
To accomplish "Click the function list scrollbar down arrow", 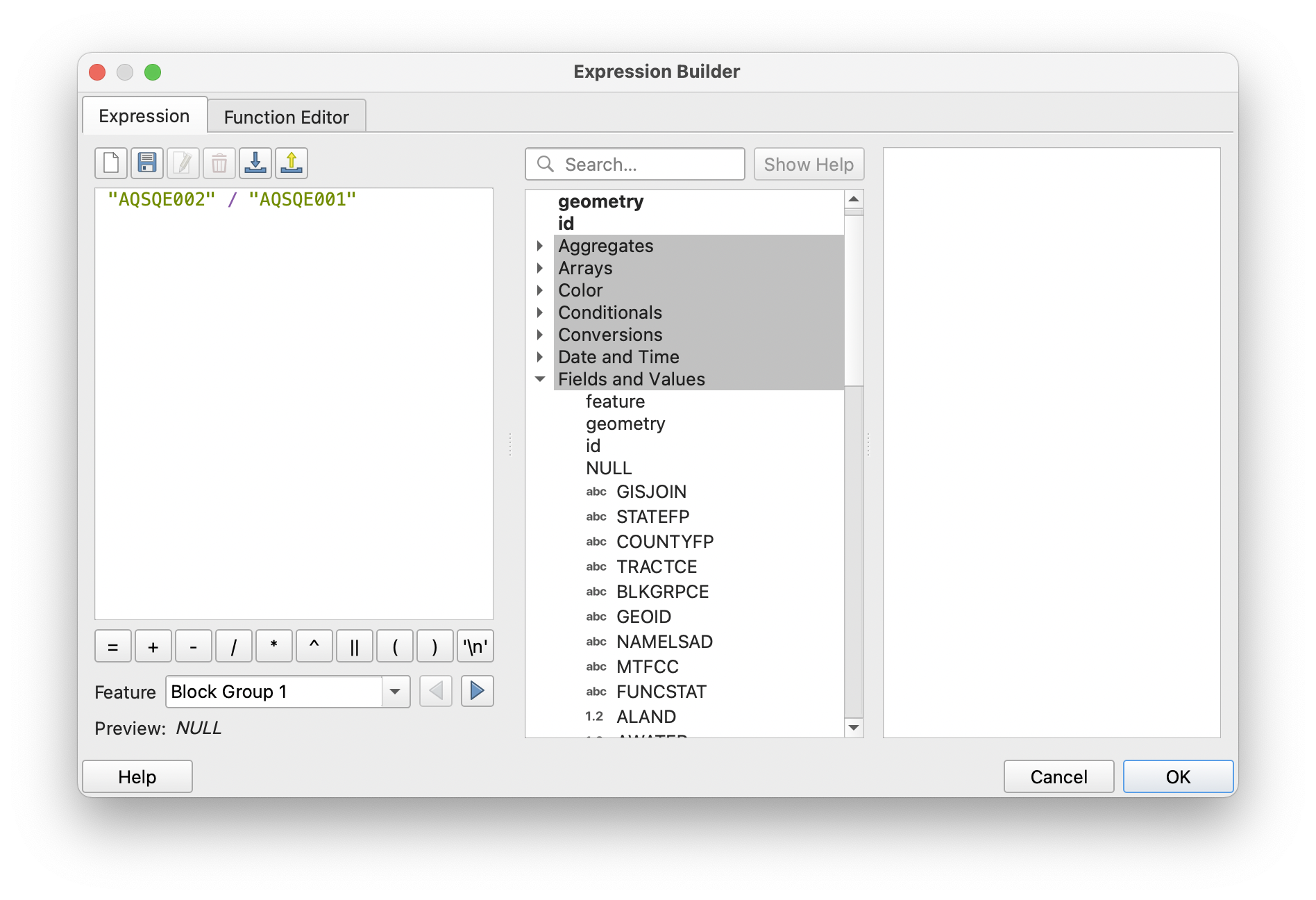I will tap(854, 727).
